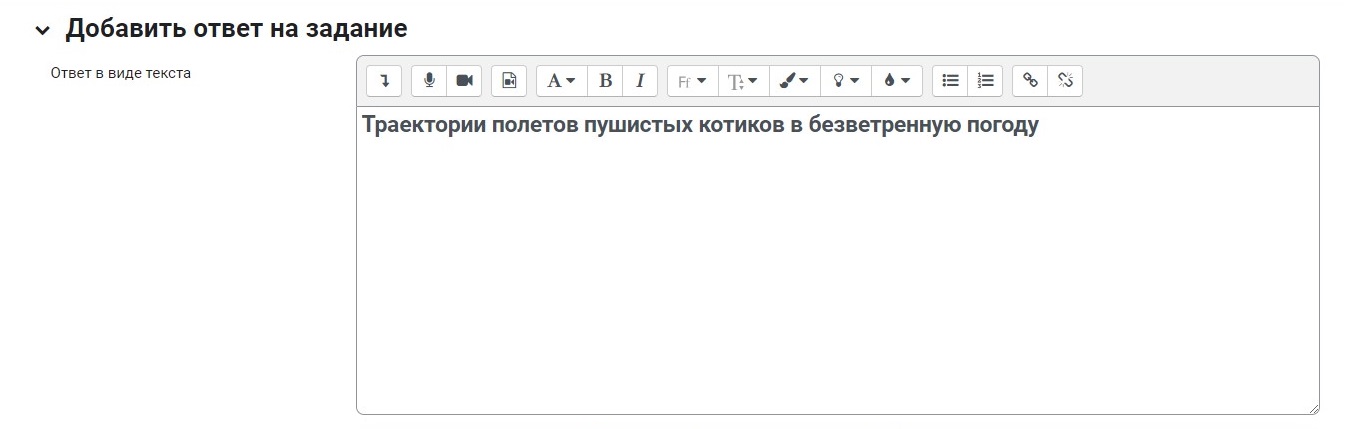Collapse the 'Добавить ответ на задание' section chevron
The width and height of the screenshot is (1345, 429).
[x=42, y=30]
